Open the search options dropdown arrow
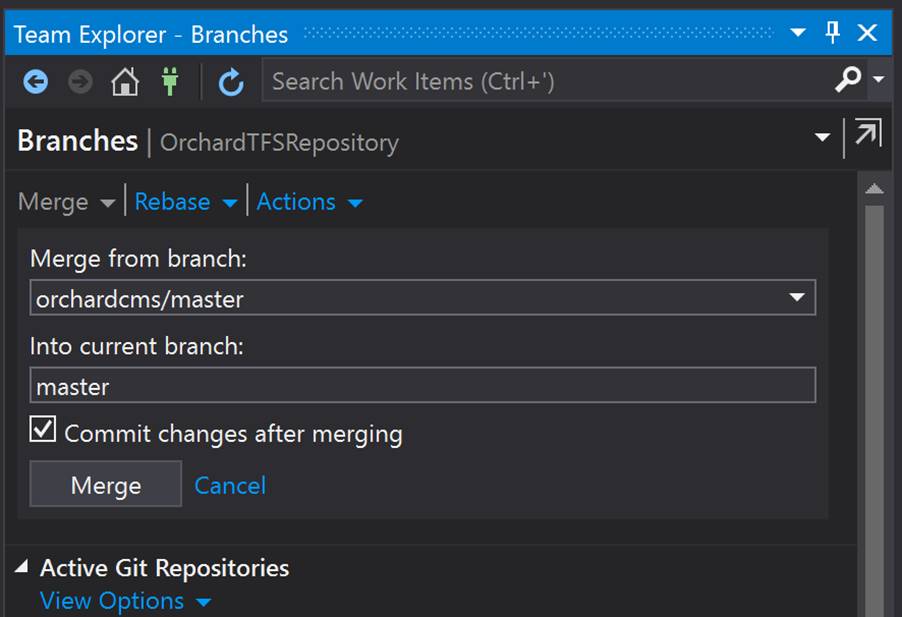 [x=878, y=79]
